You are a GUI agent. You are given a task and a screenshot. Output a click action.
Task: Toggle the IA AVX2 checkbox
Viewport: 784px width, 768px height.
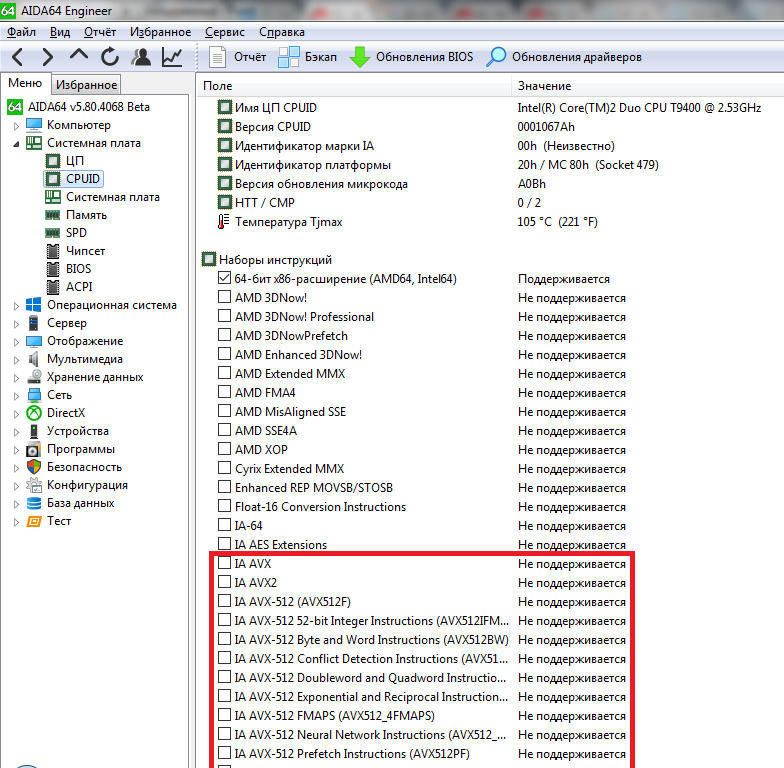[x=224, y=582]
